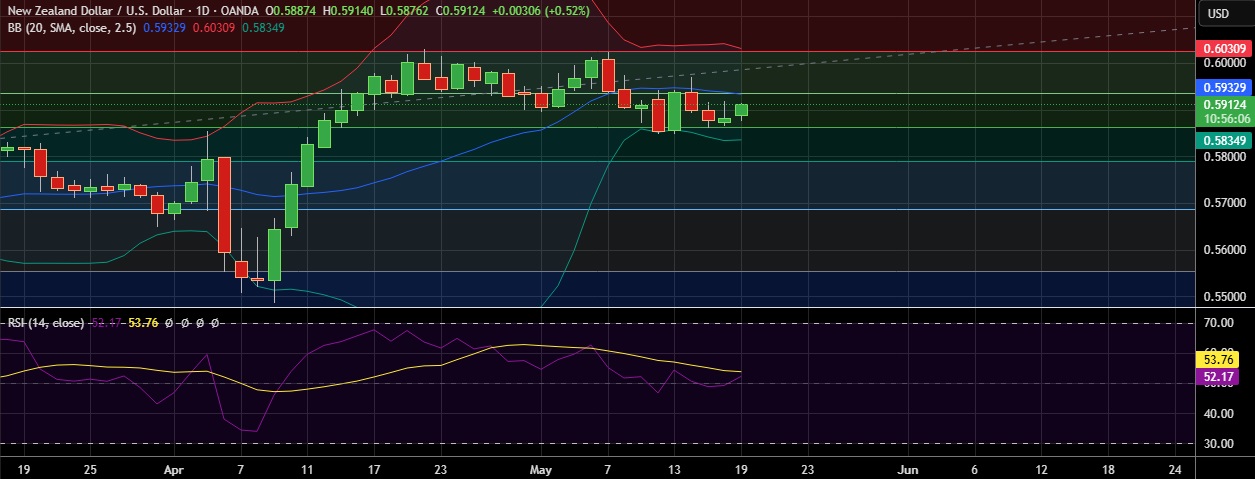
Task: Click the 0.57000 price scale label
Action: coord(1225,203)
